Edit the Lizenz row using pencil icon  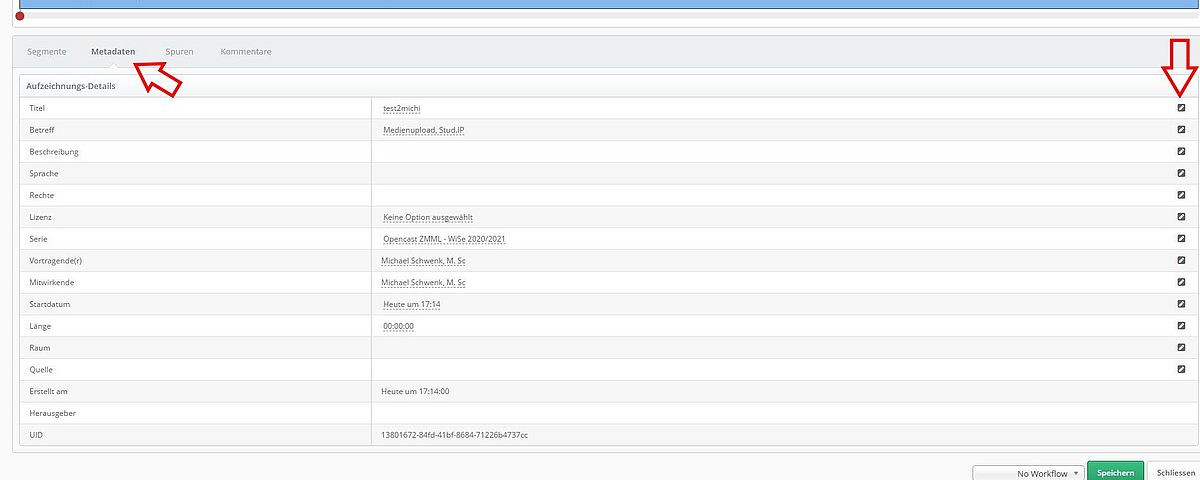click(x=1180, y=217)
